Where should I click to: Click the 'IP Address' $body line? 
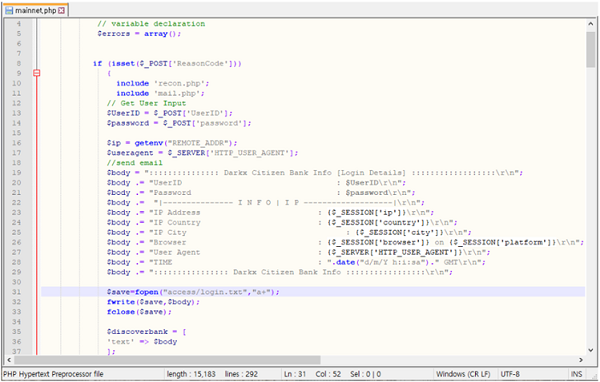coord(271,212)
